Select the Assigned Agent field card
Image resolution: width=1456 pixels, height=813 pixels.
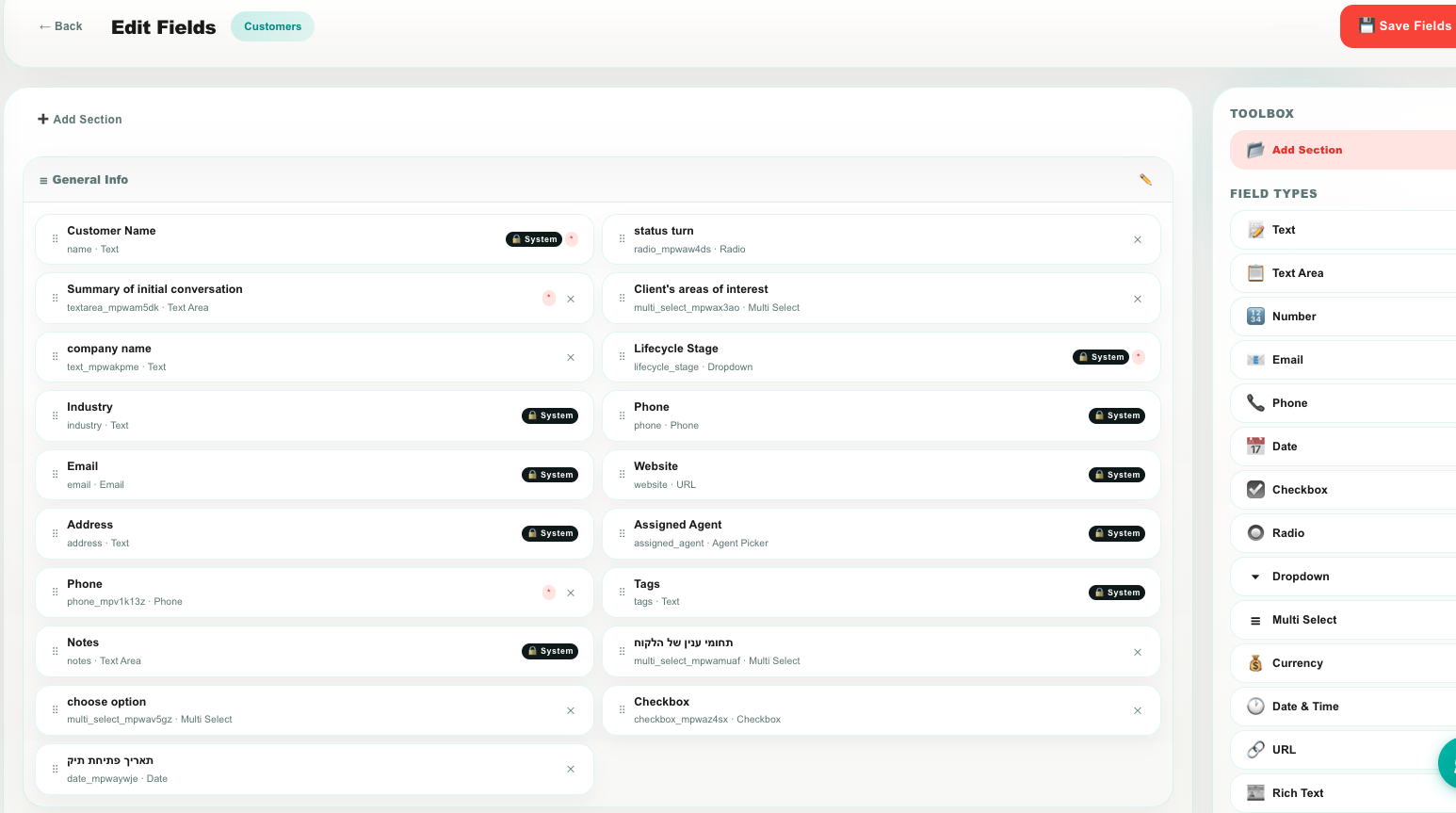(882, 534)
